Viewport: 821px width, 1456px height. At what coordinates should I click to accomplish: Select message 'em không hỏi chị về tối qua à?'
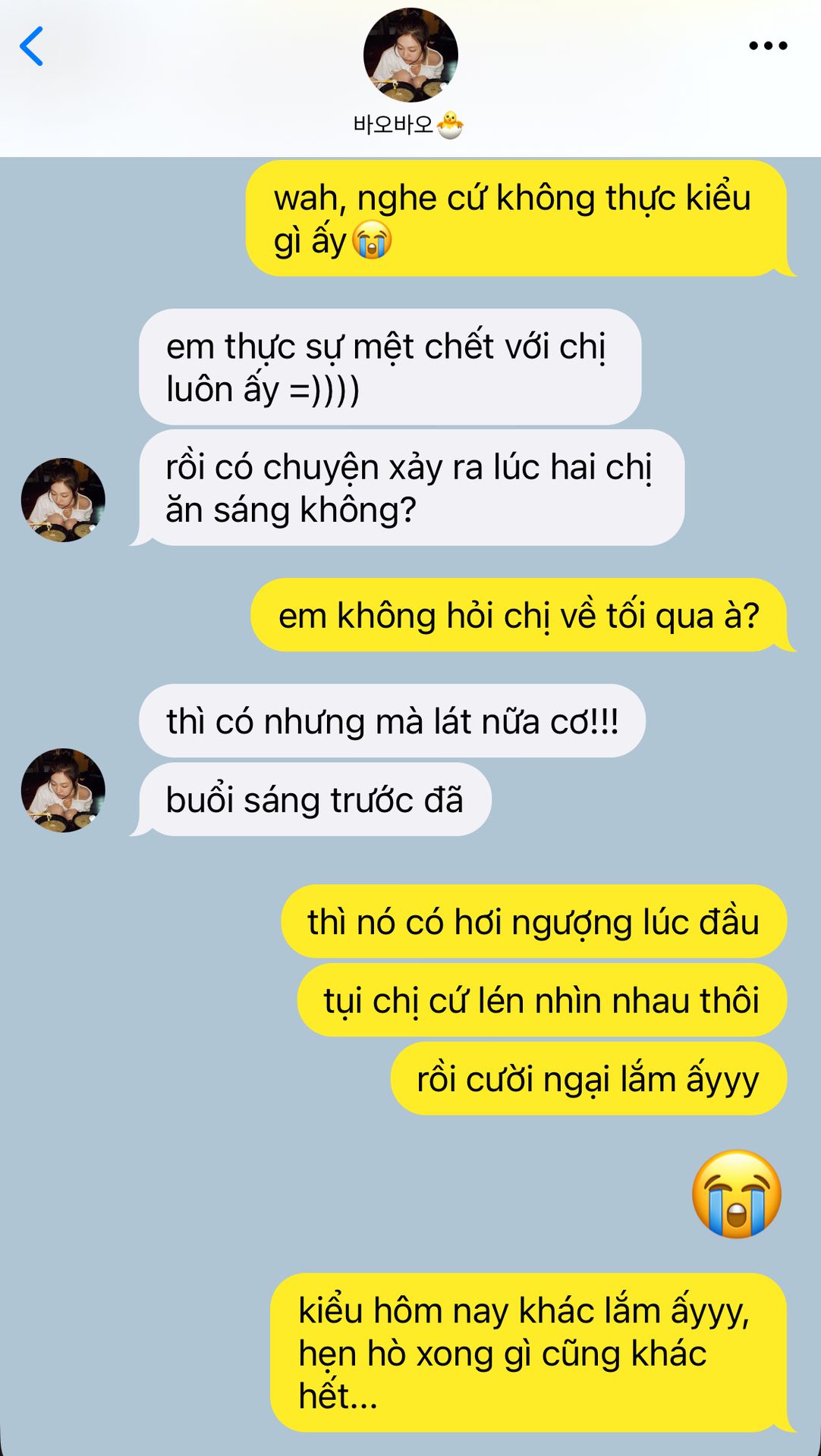pyautogui.click(x=519, y=615)
